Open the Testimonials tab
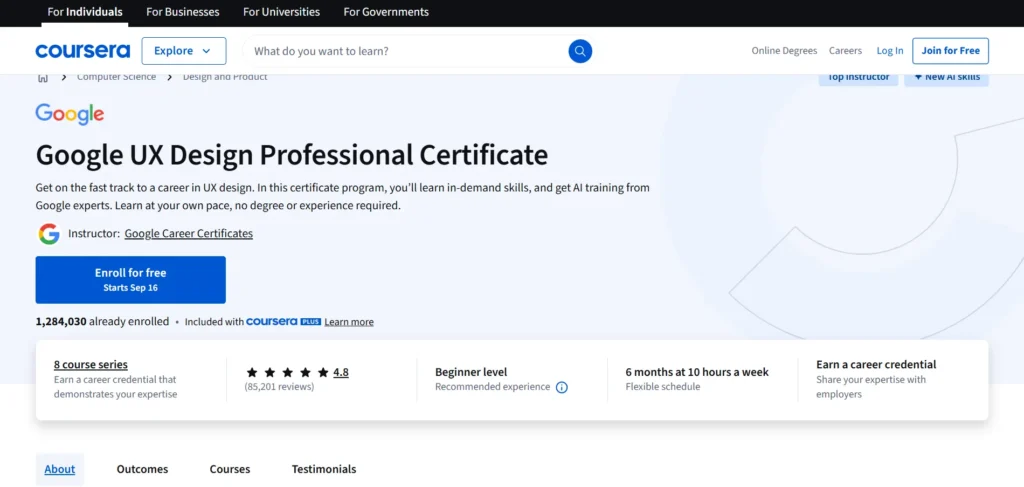Viewport: 1024px width, 487px height. click(323, 469)
